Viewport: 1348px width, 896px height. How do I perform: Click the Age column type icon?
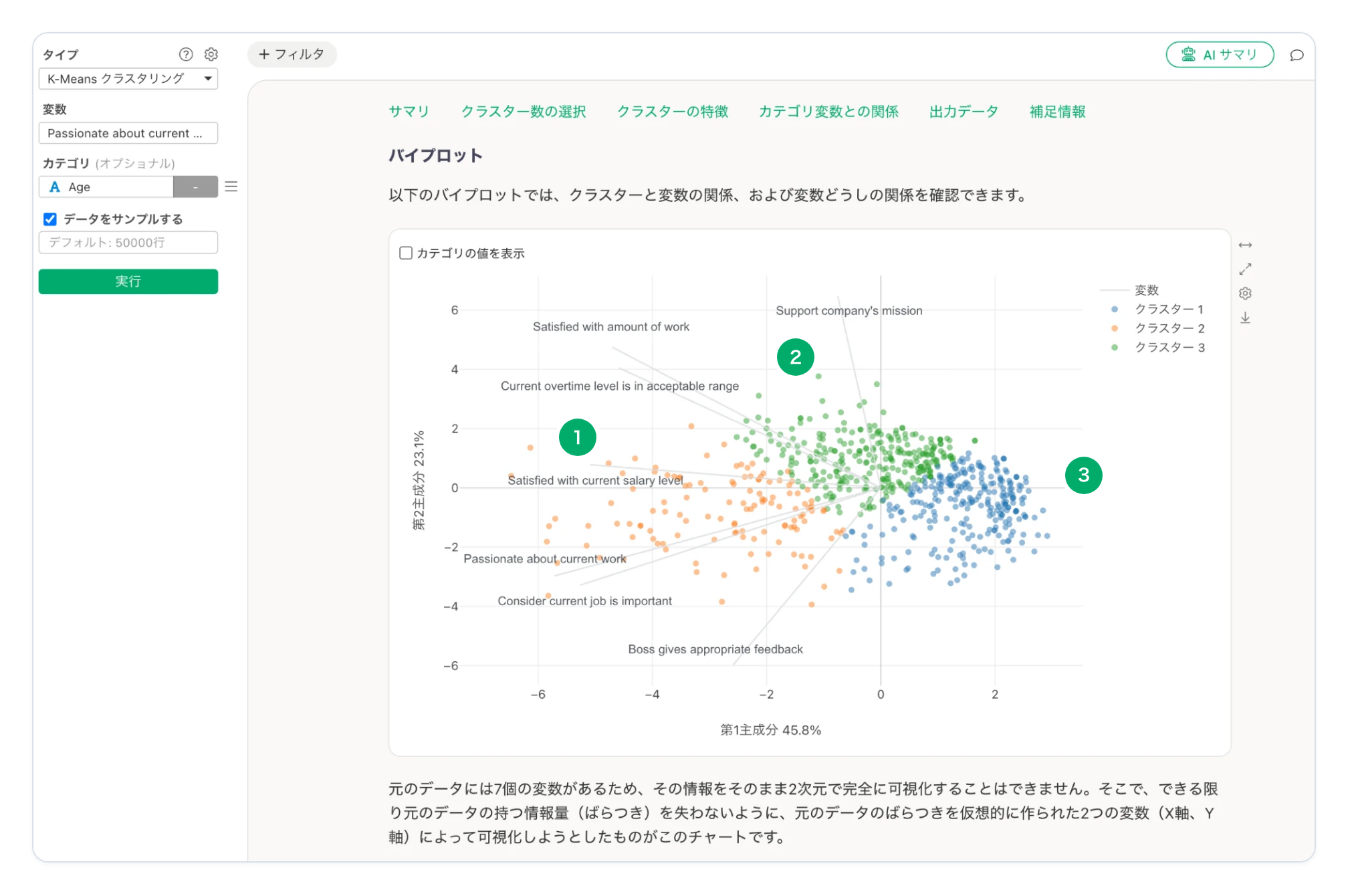click(x=55, y=187)
